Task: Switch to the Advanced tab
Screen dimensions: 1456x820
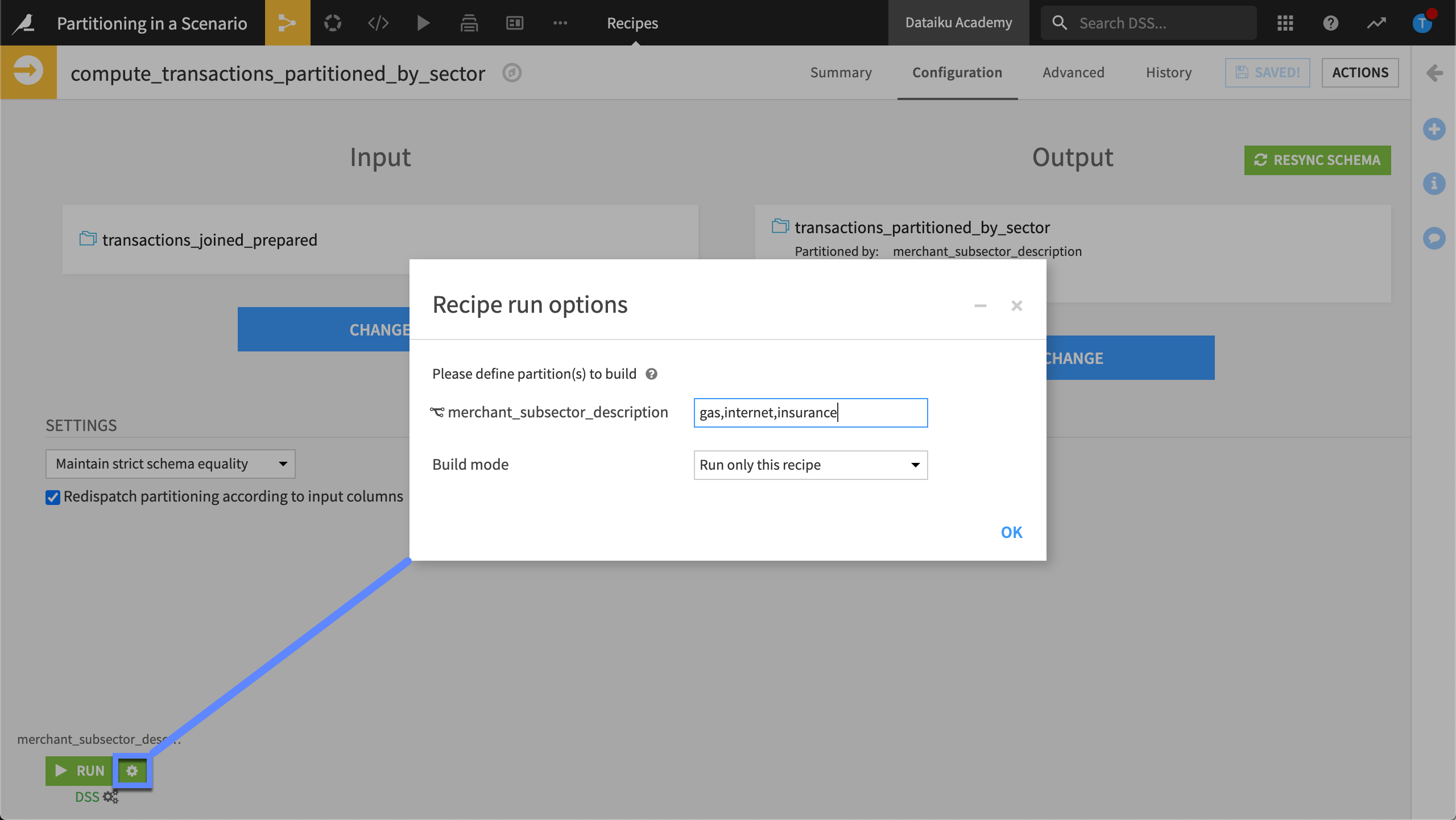Action: pos(1073,73)
